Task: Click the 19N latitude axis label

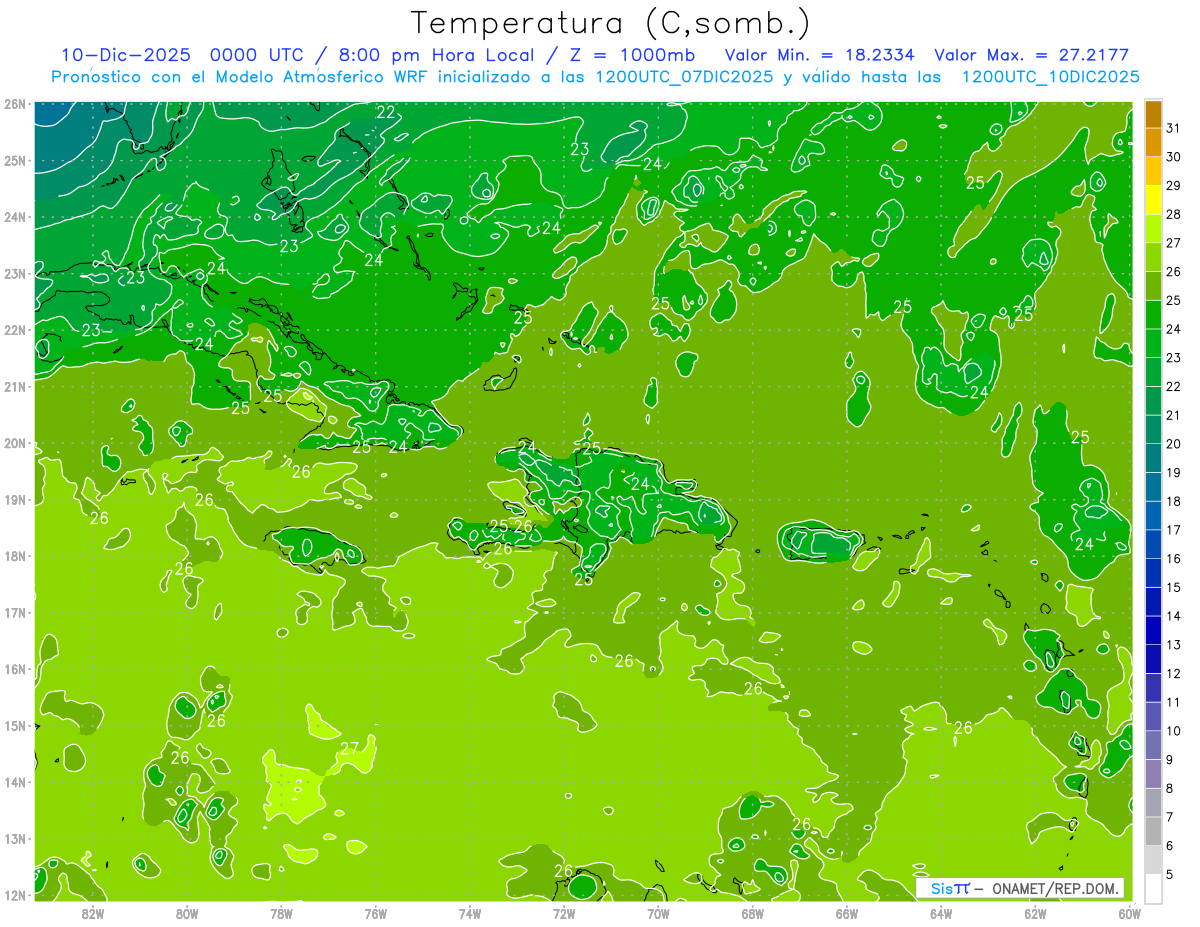Action: click(x=15, y=499)
